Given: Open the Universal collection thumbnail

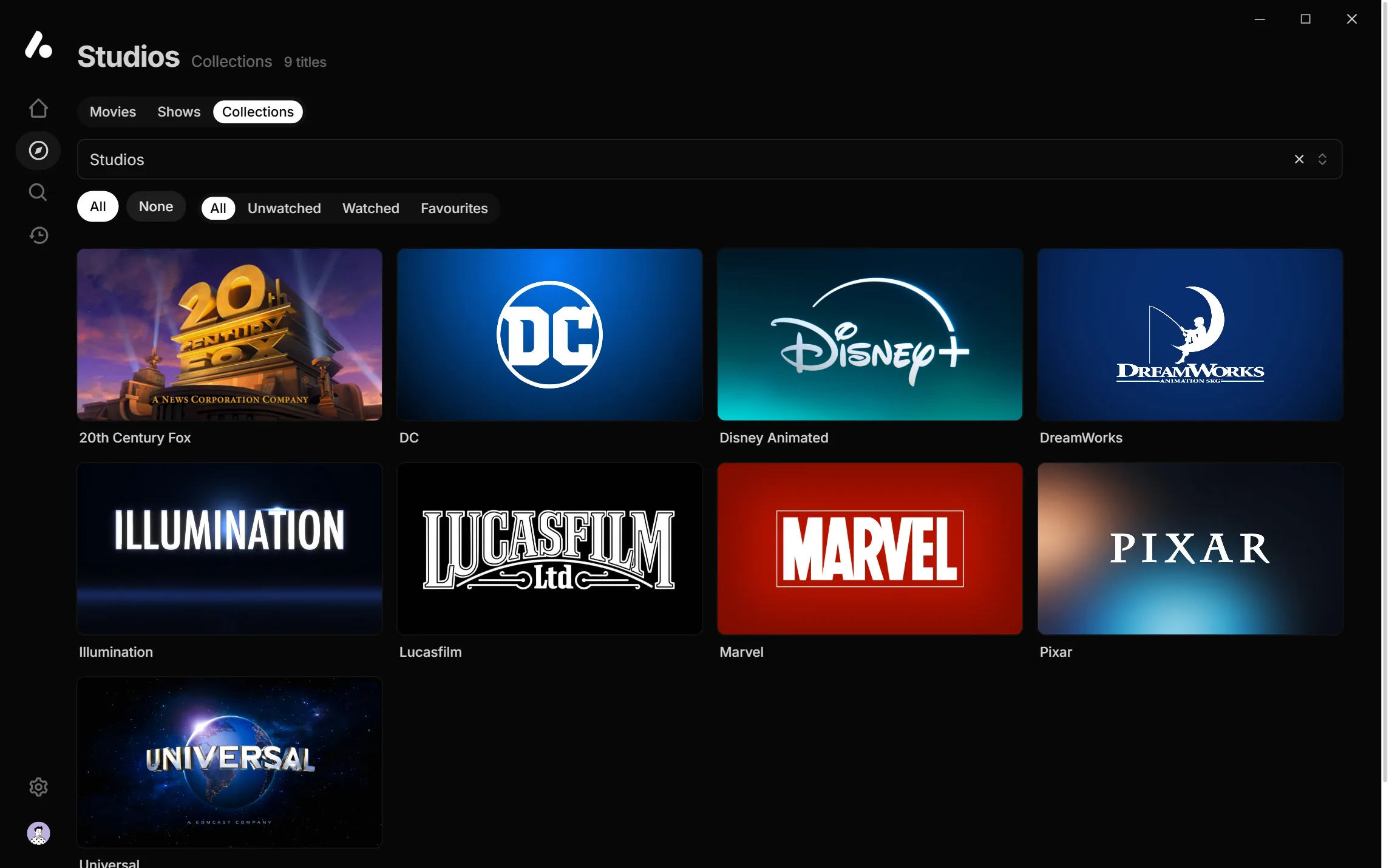Looking at the screenshot, I should pos(229,763).
